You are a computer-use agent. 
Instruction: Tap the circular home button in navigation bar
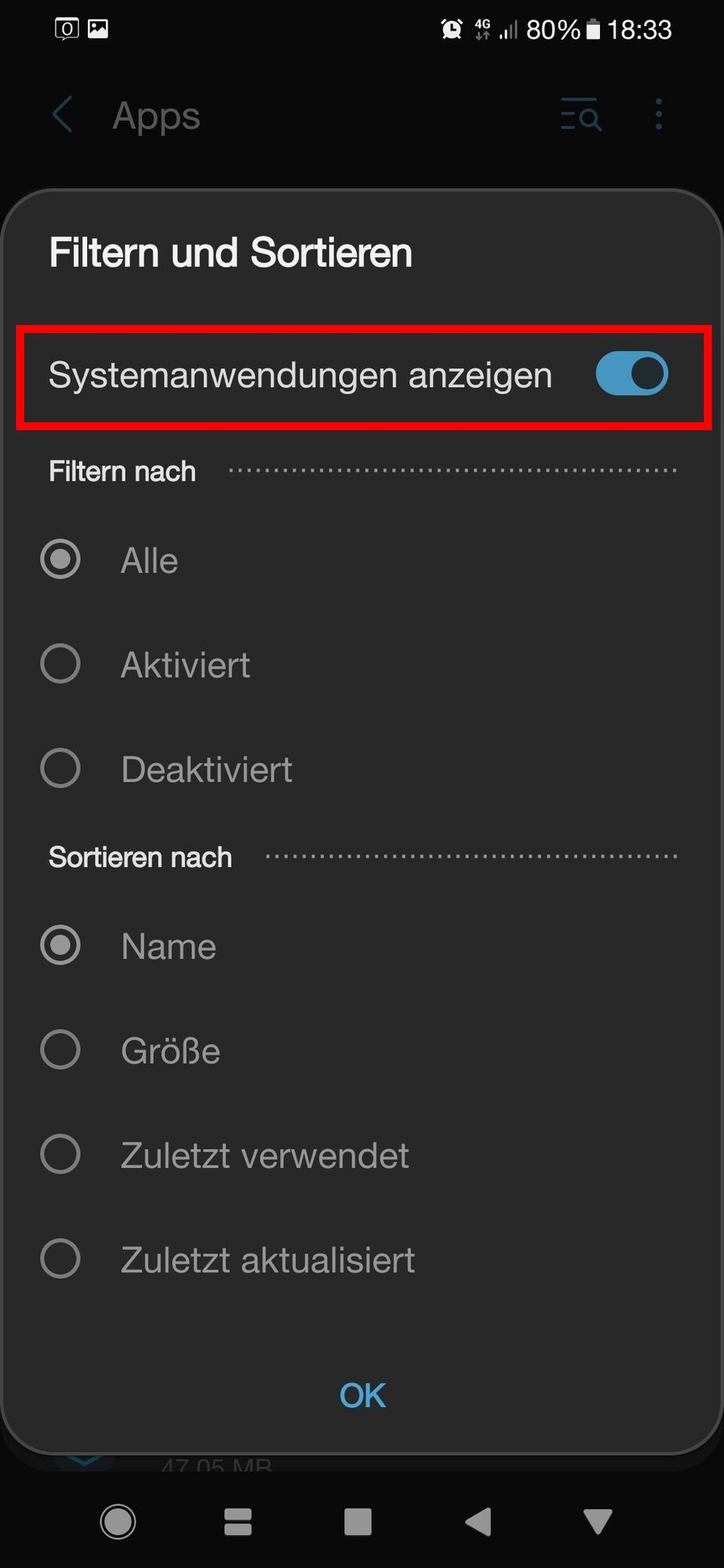pyautogui.click(x=118, y=1522)
